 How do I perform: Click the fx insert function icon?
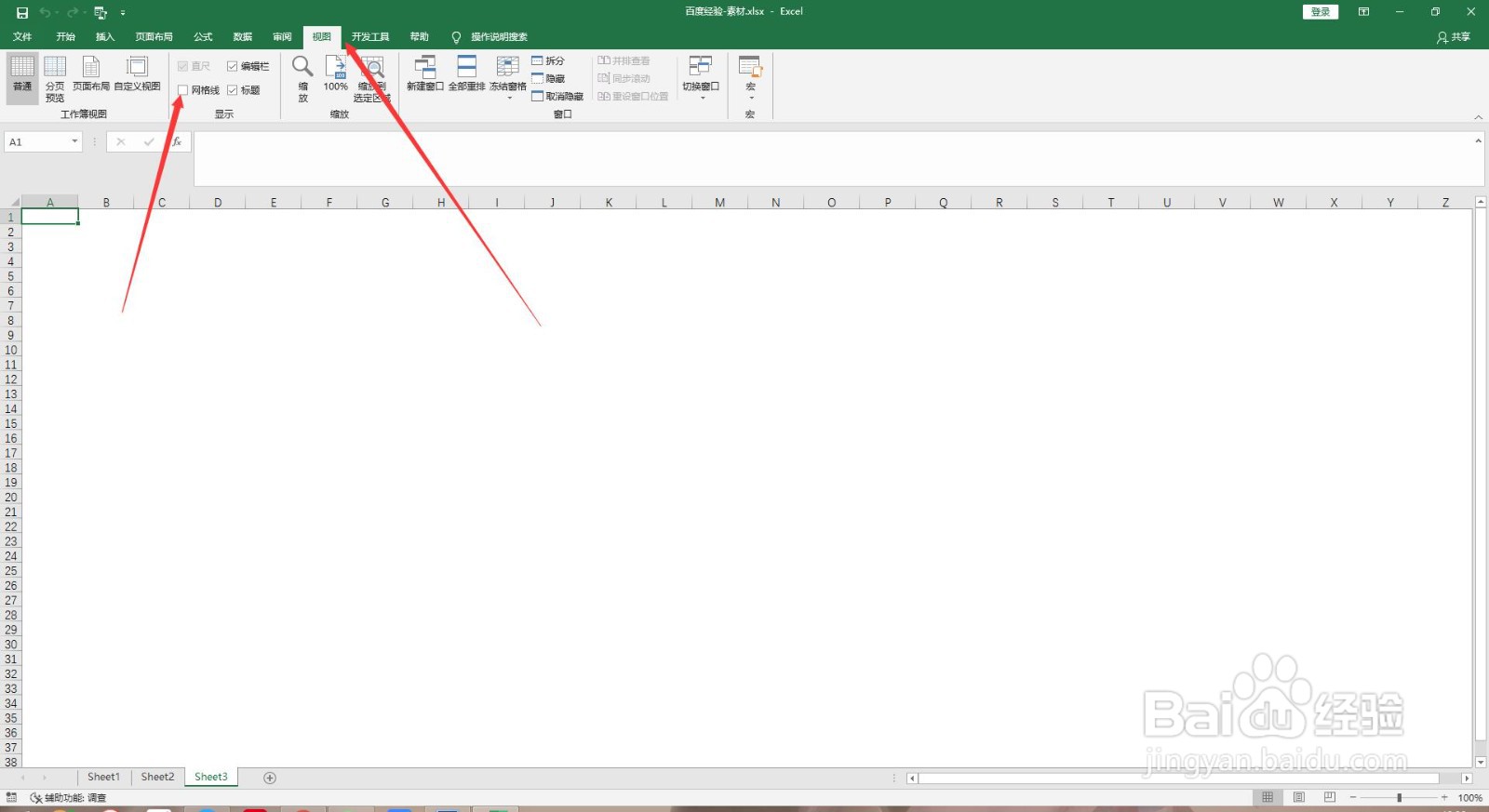click(177, 141)
